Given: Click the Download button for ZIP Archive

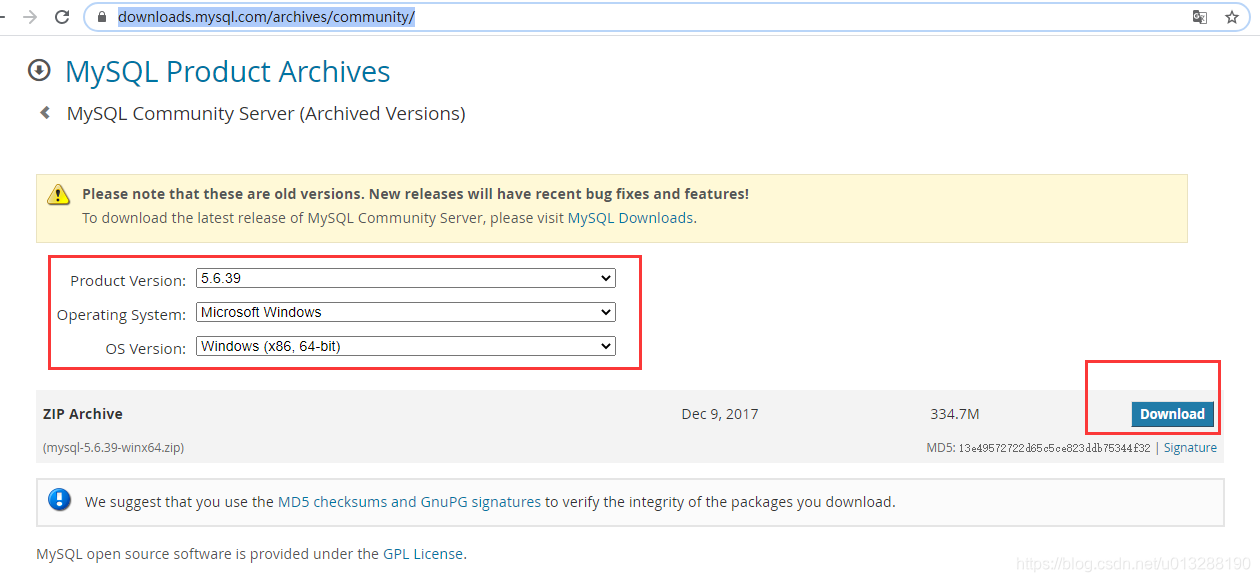Looking at the screenshot, I should click(1172, 414).
